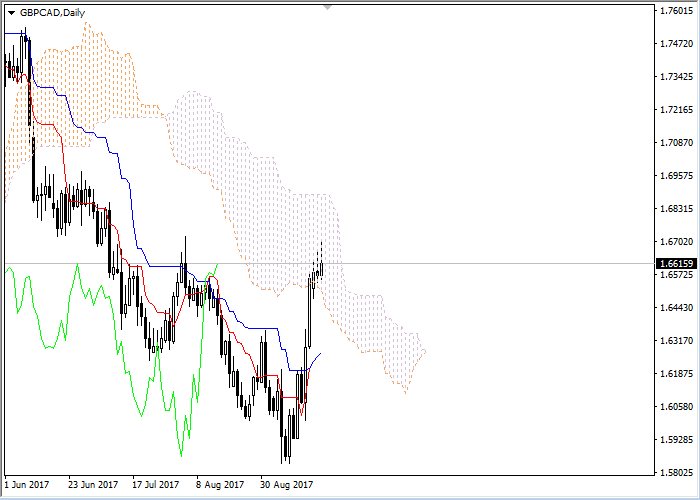
Task: Click the 1.70870 price scale label
Action: 676,142
